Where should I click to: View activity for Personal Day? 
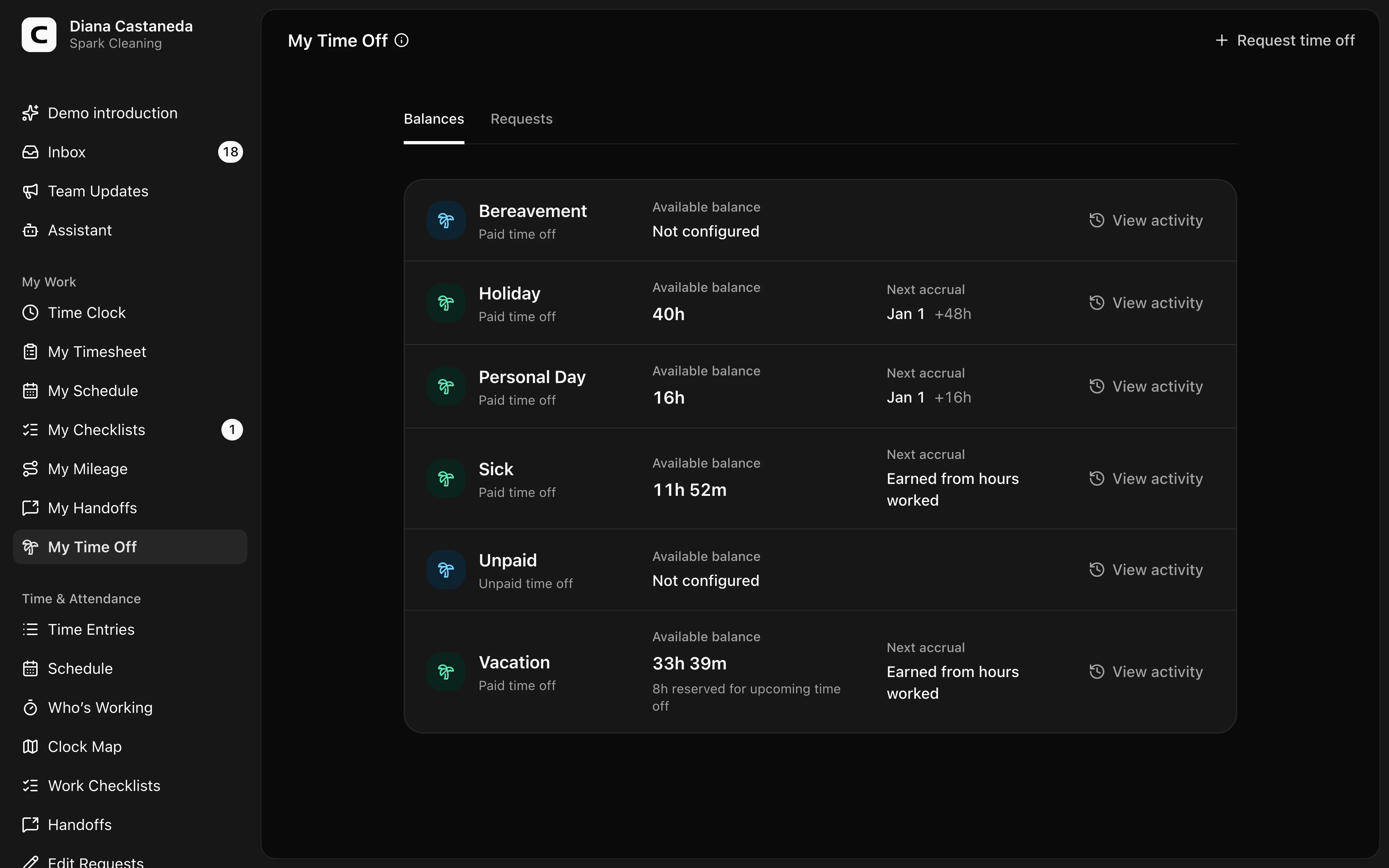point(1146,387)
